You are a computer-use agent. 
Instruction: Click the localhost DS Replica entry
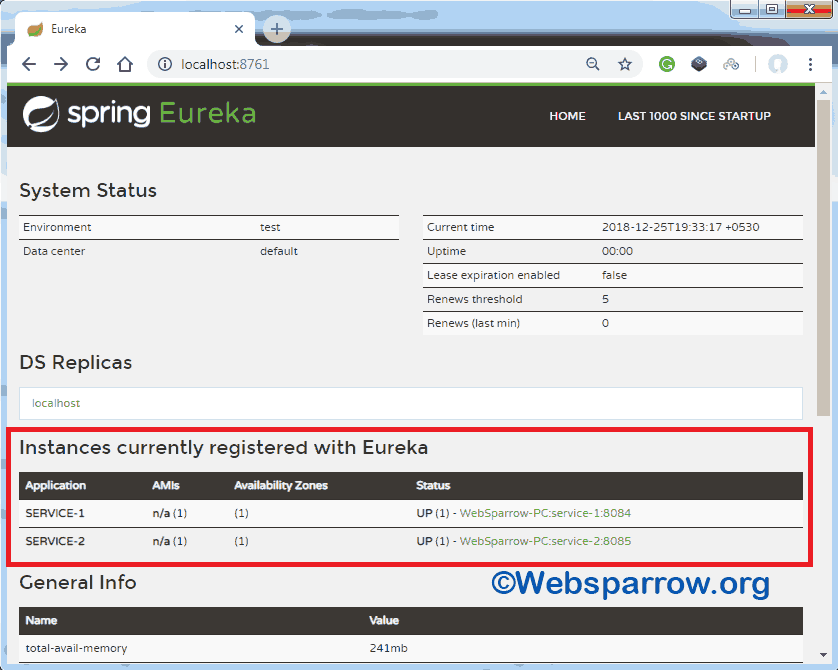pyautogui.click(x=55, y=403)
